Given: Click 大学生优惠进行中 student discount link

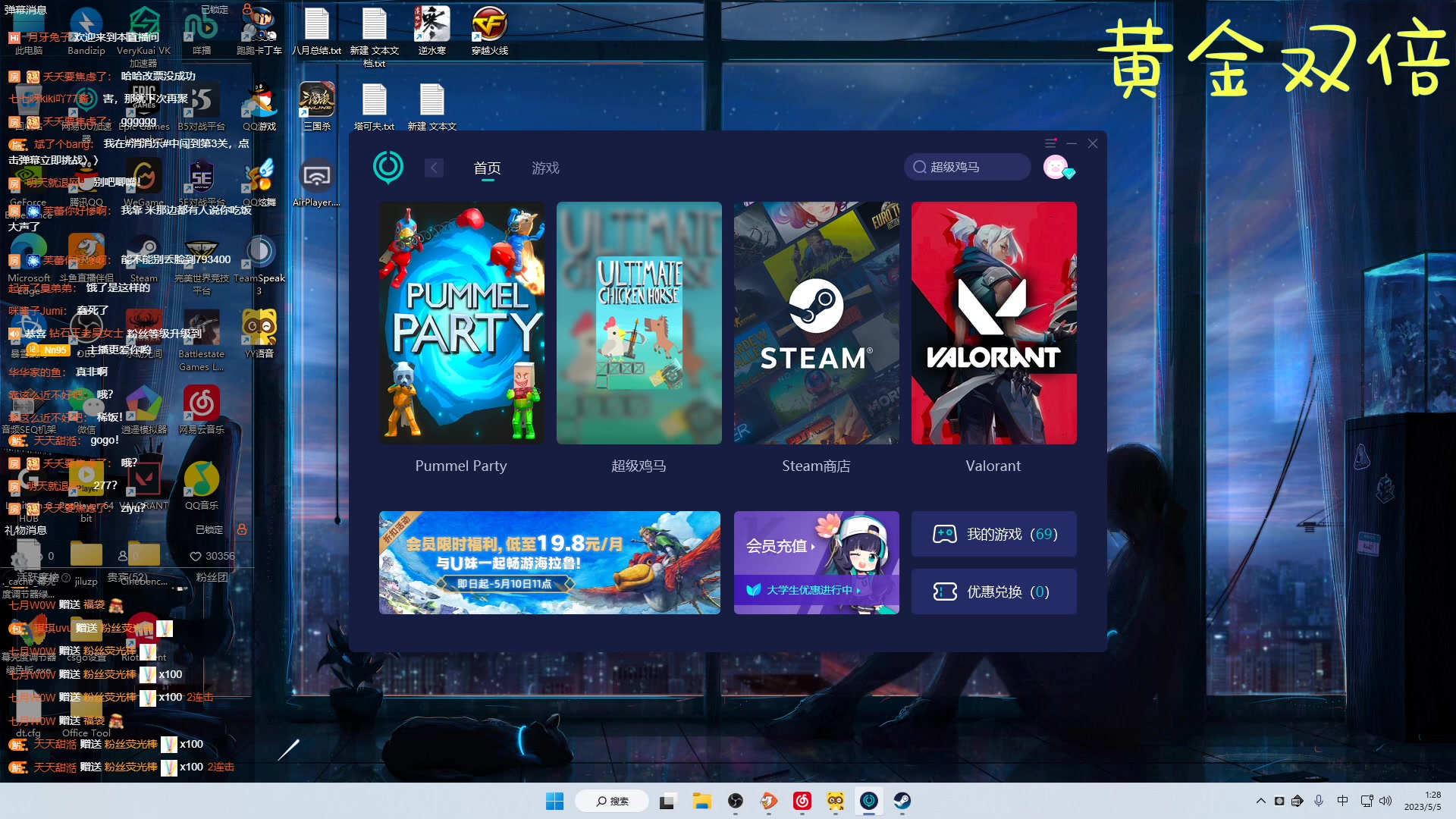Looking at the screenshot, I should (x=808, y=590).
